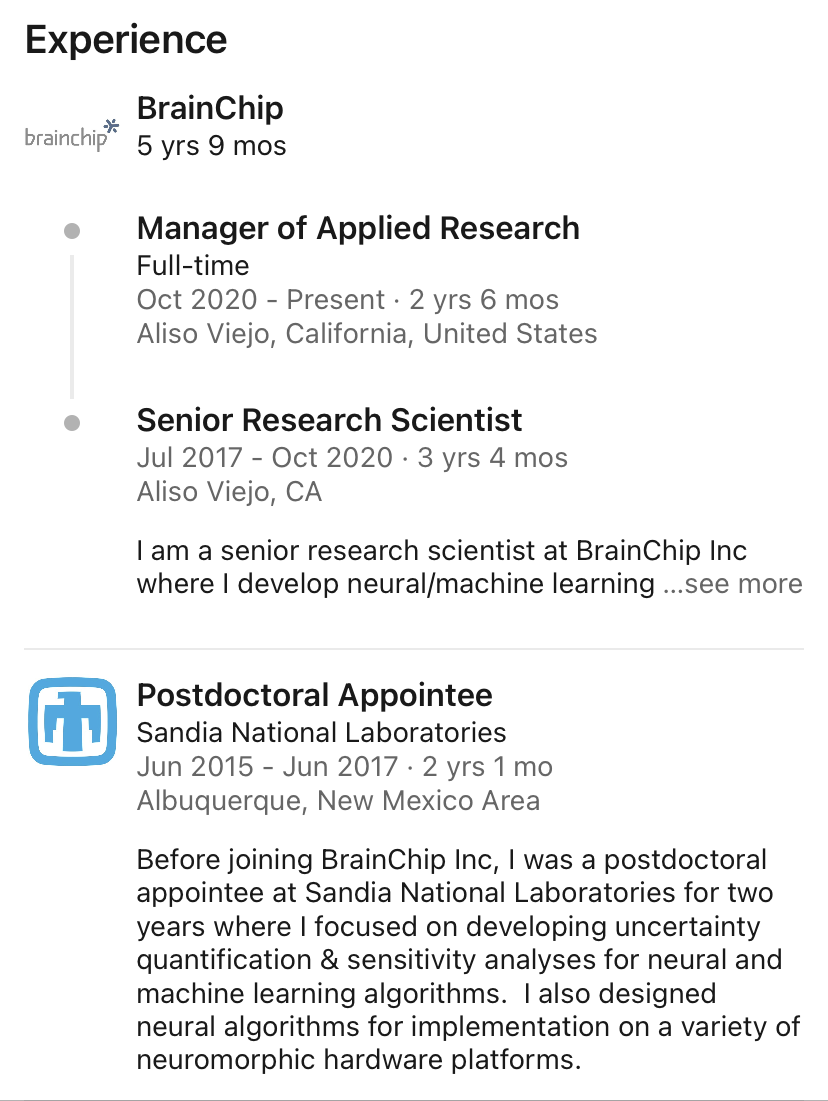Click the Aliso Viejo, California, United States location
Screen dimensions: 828x1101
[367, 334]
